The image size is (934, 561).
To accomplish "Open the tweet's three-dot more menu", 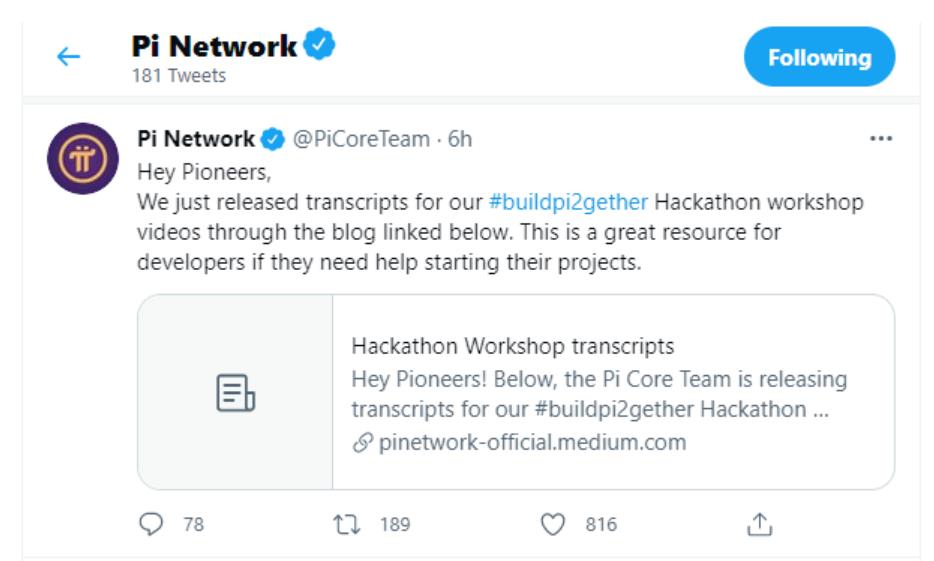I will (x=880, y=139).
